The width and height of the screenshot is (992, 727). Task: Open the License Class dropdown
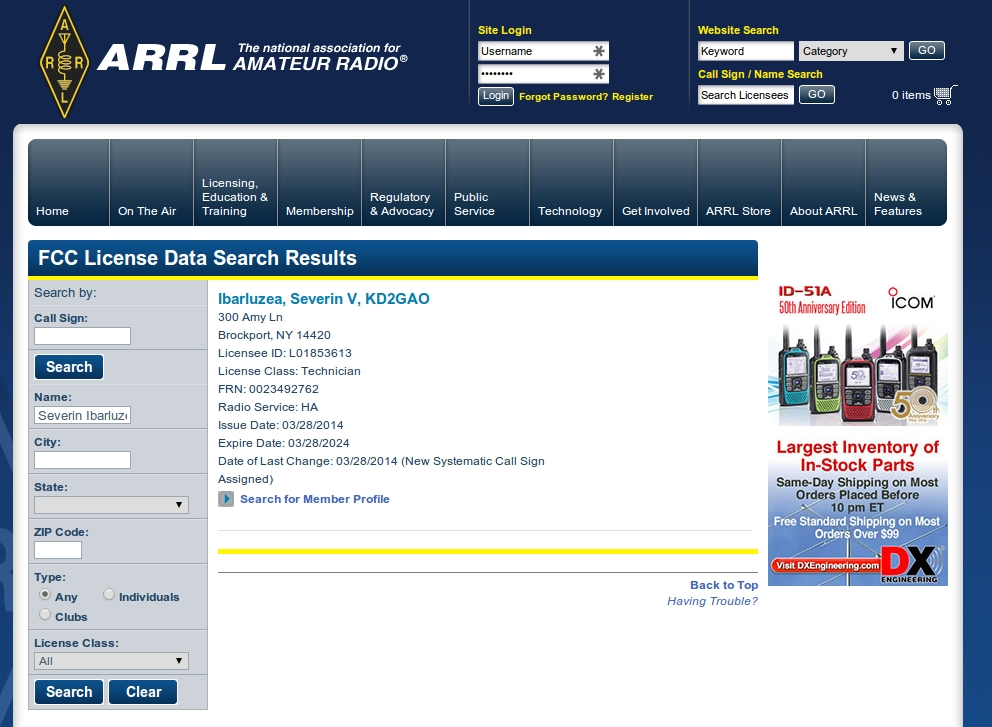pos(111,661)
